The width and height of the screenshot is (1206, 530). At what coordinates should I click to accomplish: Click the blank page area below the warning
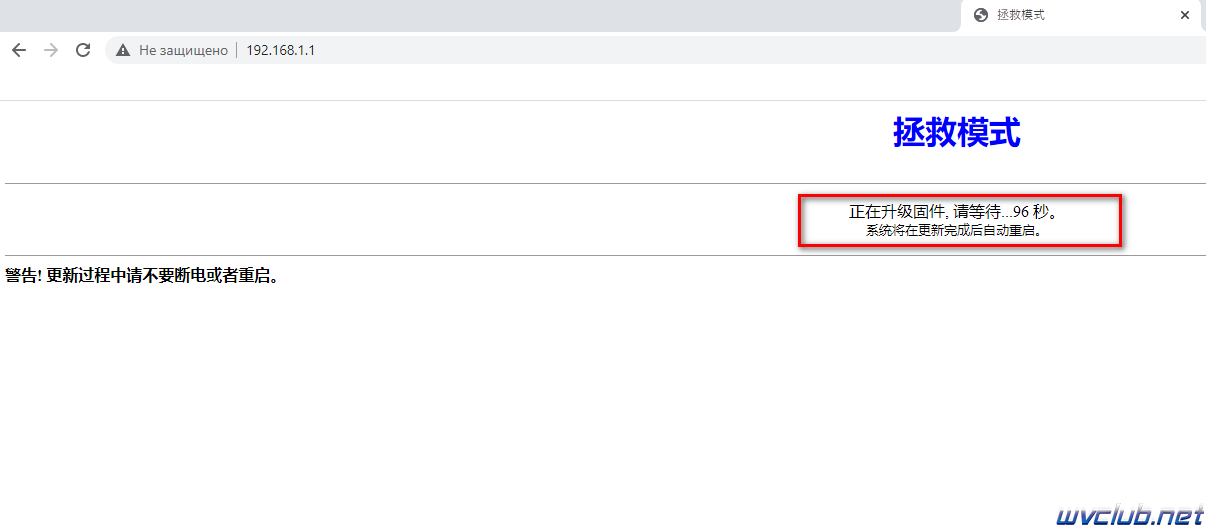tap(600, 400)
